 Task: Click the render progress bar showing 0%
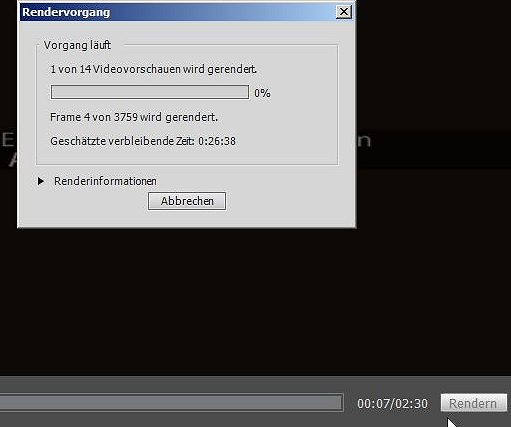click(x=150, y=92)
